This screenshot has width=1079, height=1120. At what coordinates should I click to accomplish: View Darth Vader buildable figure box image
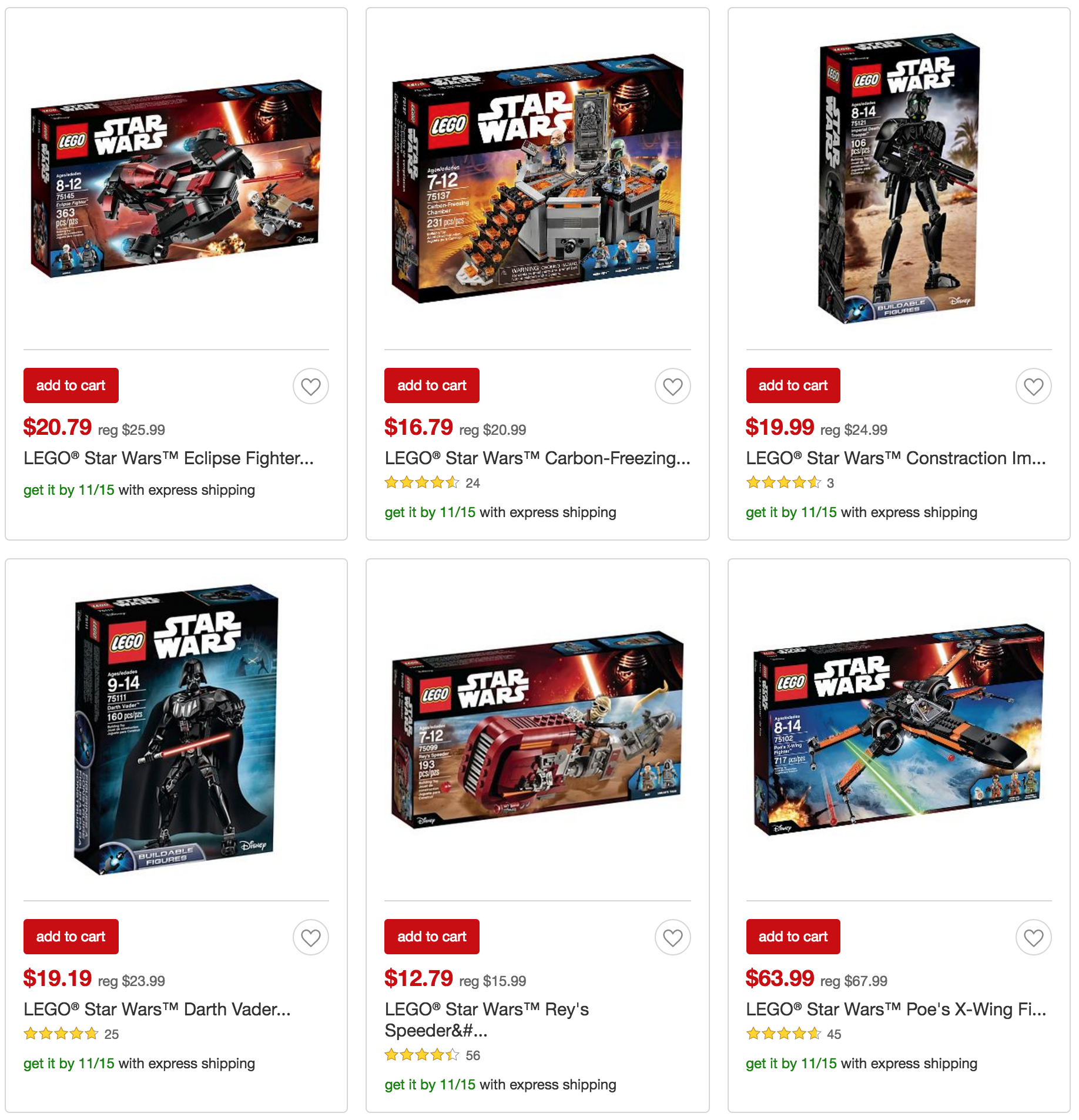(176, 729)
